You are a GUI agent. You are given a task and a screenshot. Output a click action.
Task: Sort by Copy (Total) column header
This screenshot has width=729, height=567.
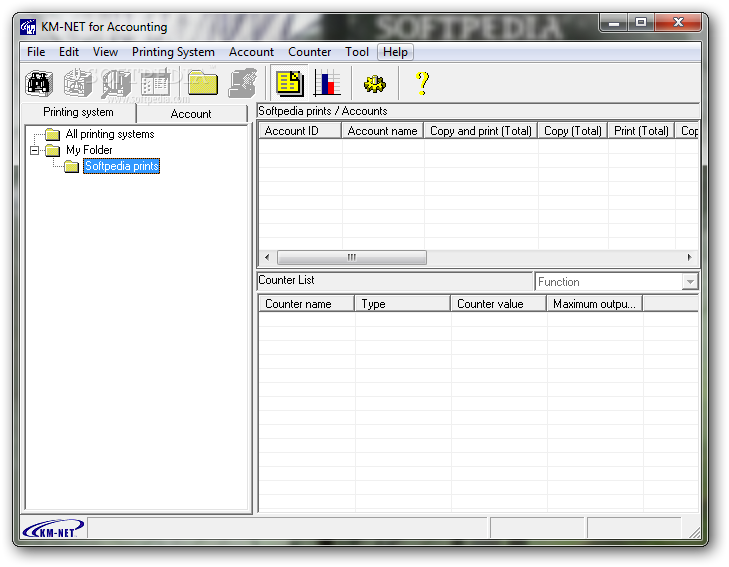click(x=573, y=131)
